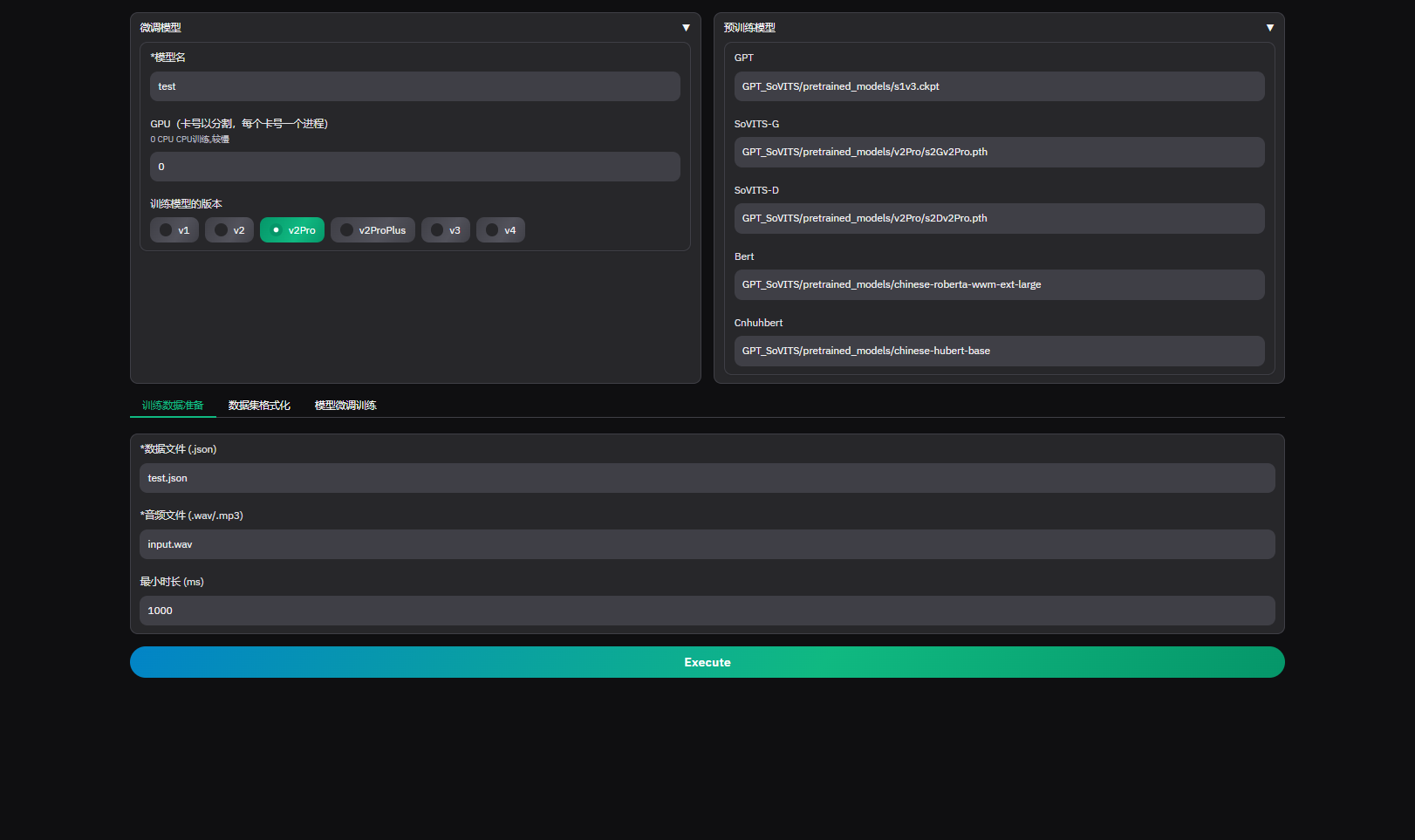Select the v2ProPlus version option
Image resolution: width=1415 pixels, height=840 pixels.
[373, 230]
